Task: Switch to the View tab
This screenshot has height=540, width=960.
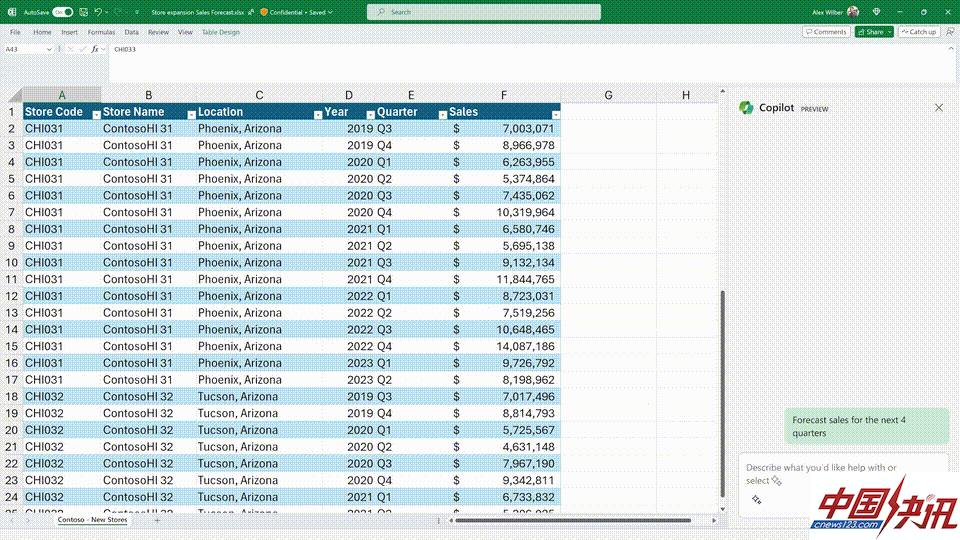Action: [185, 32]
